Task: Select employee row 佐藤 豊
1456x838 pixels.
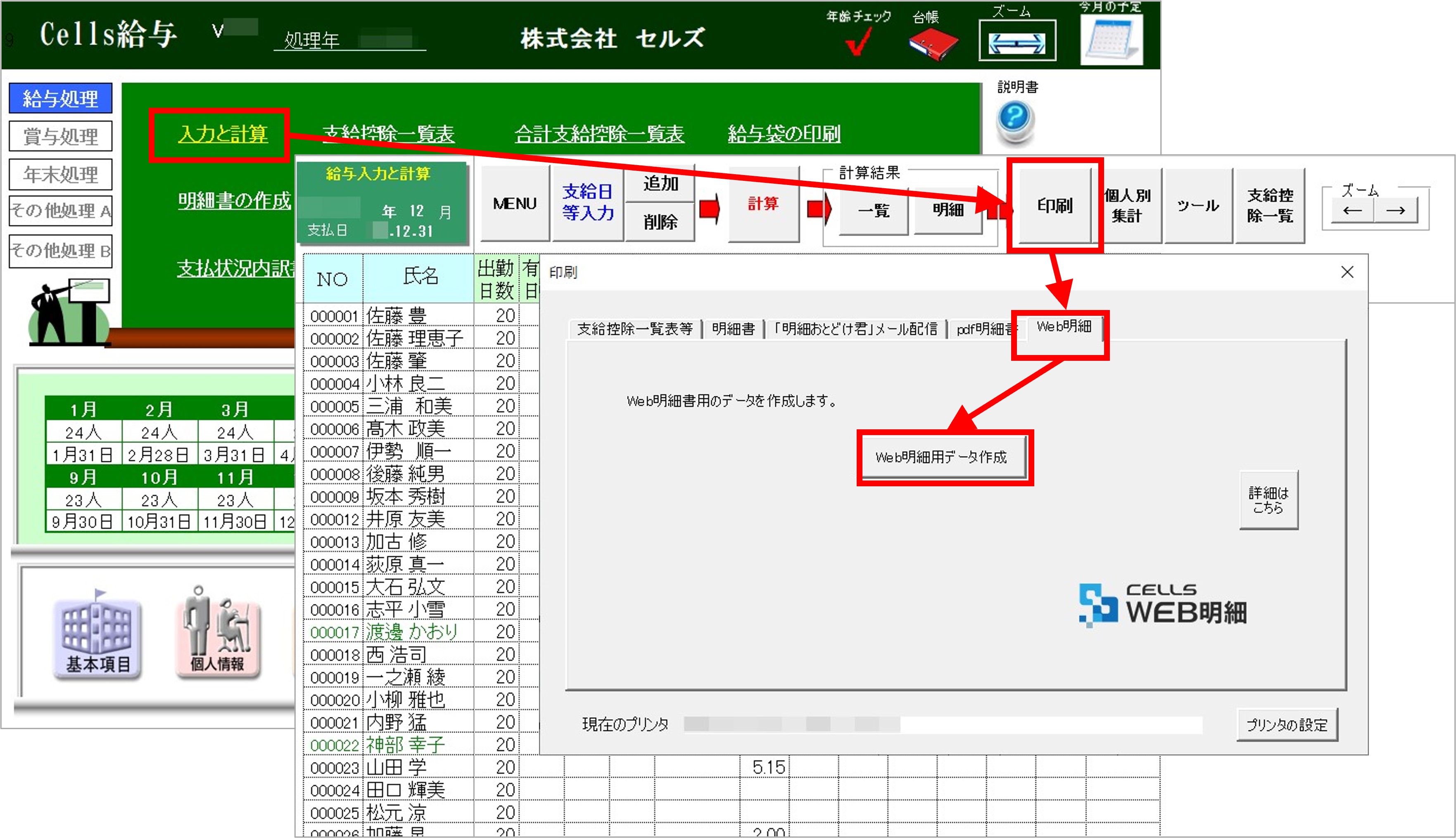Action: [x=396, y=315]
